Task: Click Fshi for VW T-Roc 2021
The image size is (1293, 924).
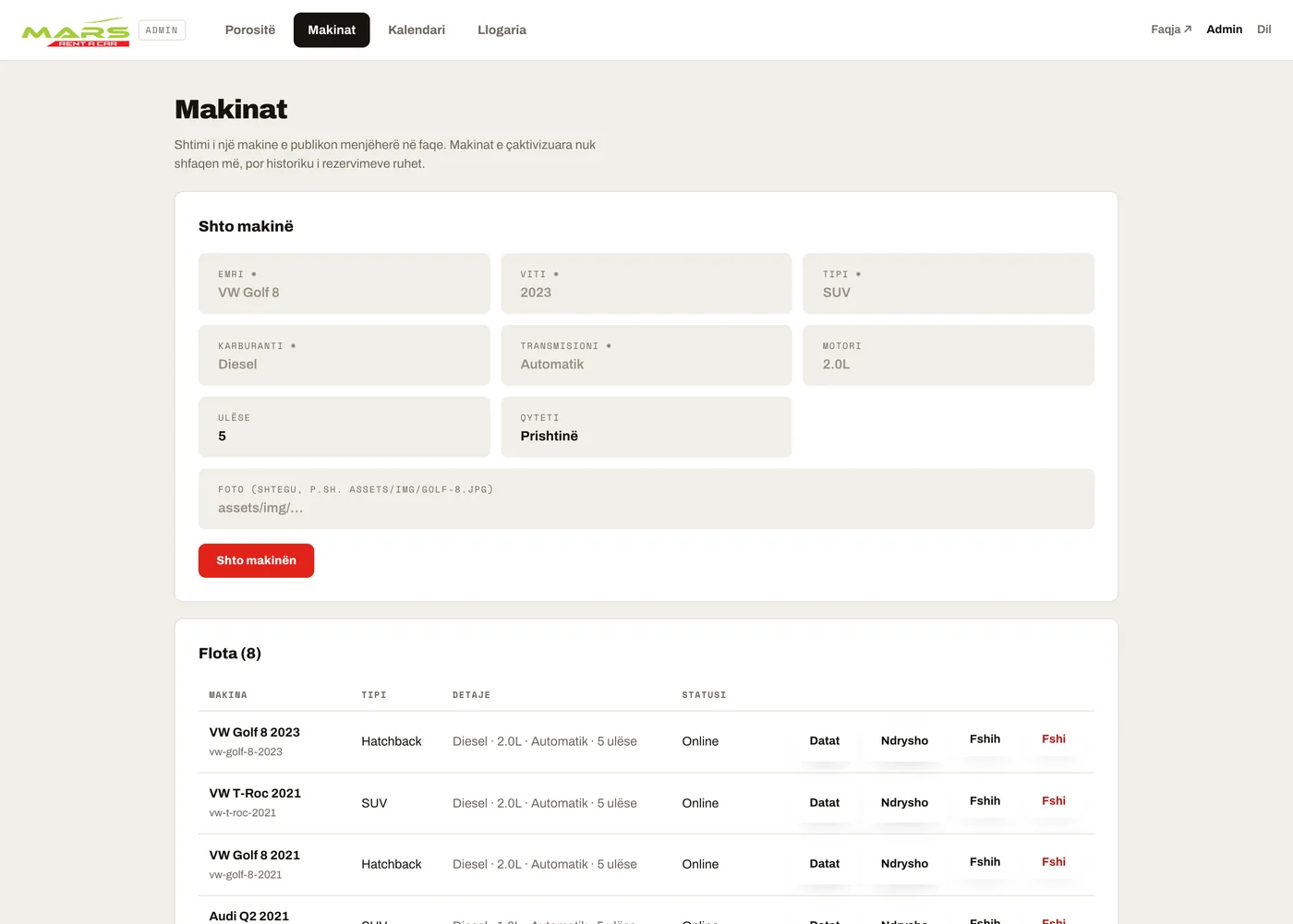Action: [1054, 801]
